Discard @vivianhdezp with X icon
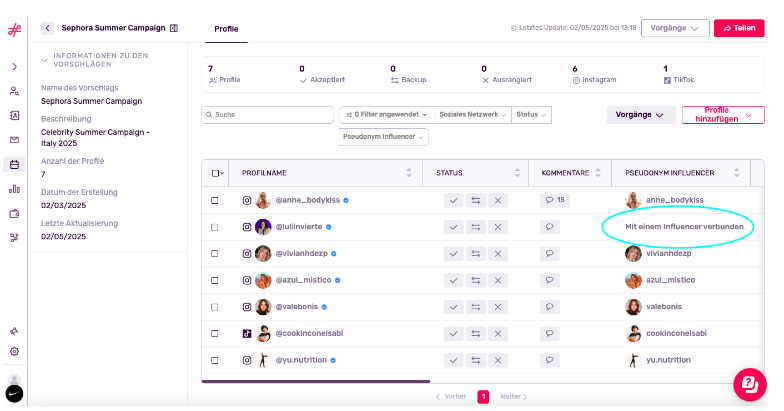This screenshot has width=784, height=411. (x=498, y=254)
